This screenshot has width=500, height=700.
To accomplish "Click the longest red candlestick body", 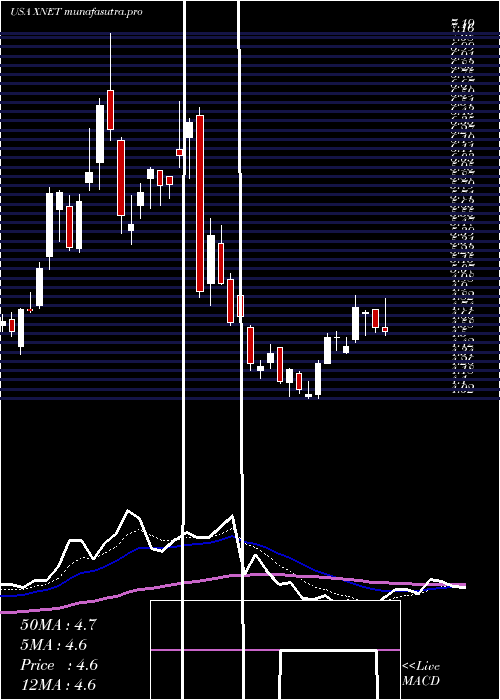I will (x=200, y=204).
